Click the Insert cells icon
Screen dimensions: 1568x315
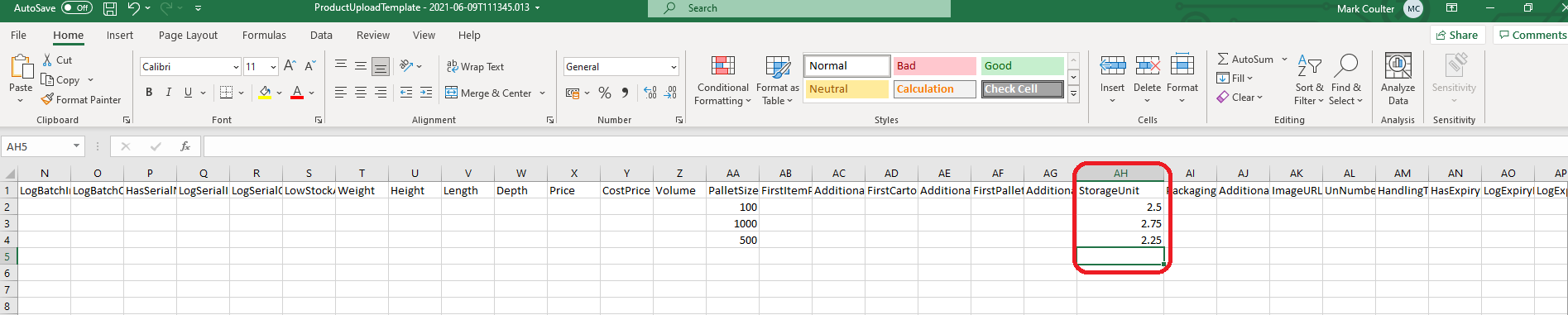pyautogui.click(x=1112, y=65)
